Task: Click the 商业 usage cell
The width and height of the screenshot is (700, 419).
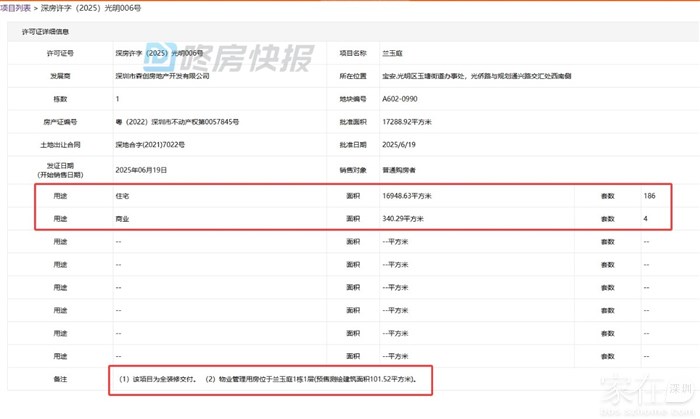Action: click(x=123, y=218)
